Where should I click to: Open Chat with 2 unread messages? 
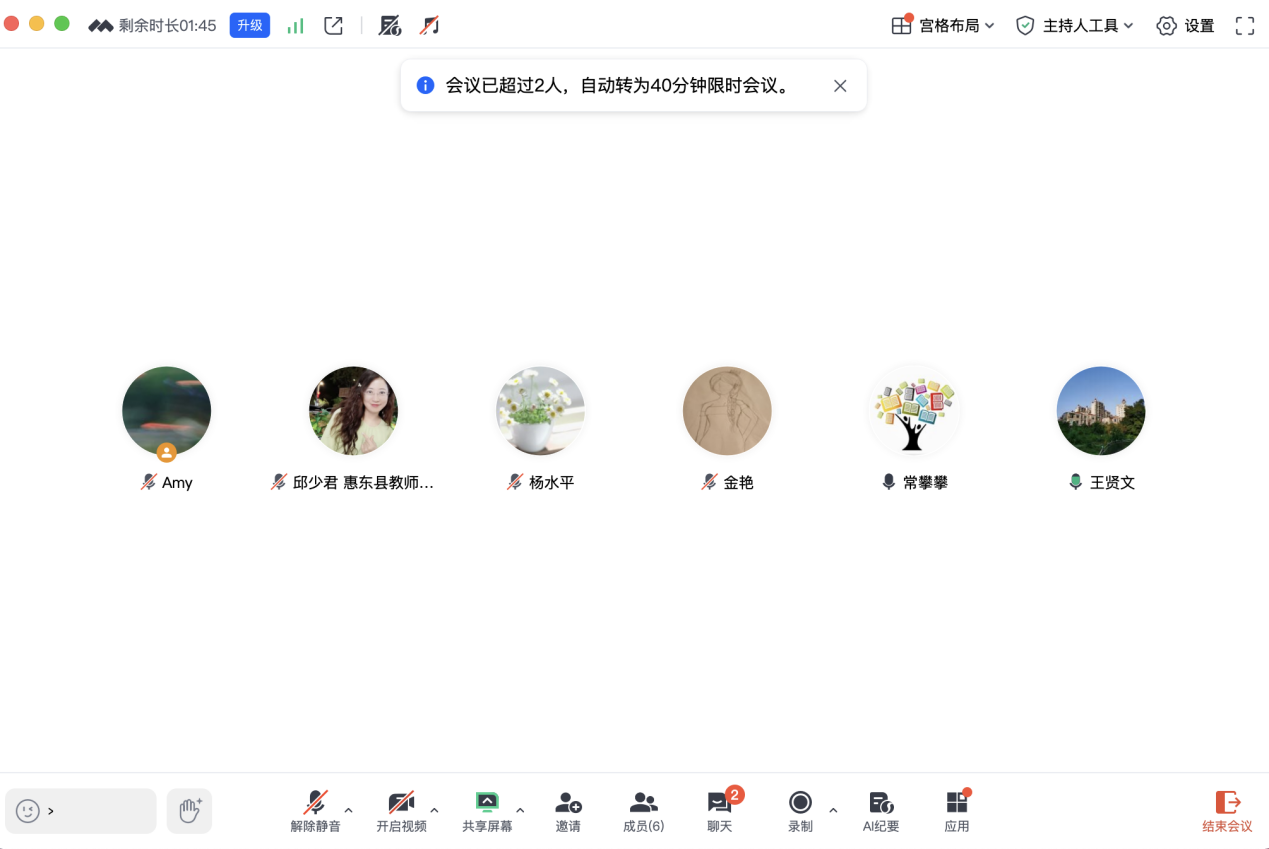720,810
